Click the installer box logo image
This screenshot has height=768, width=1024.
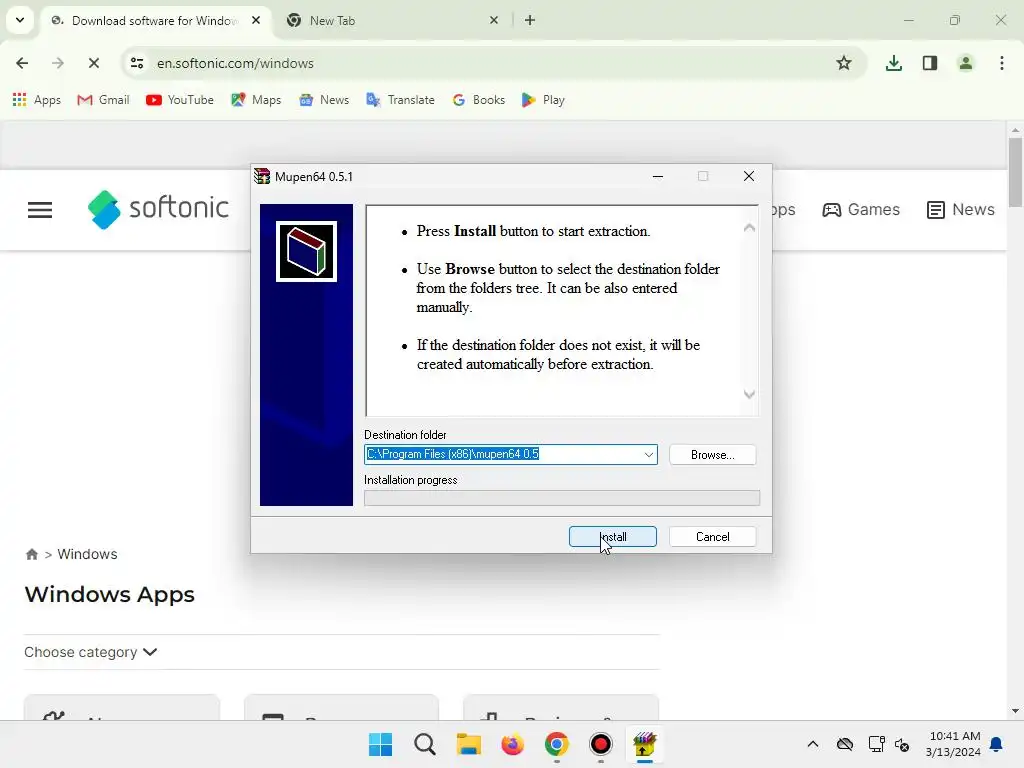306,251
